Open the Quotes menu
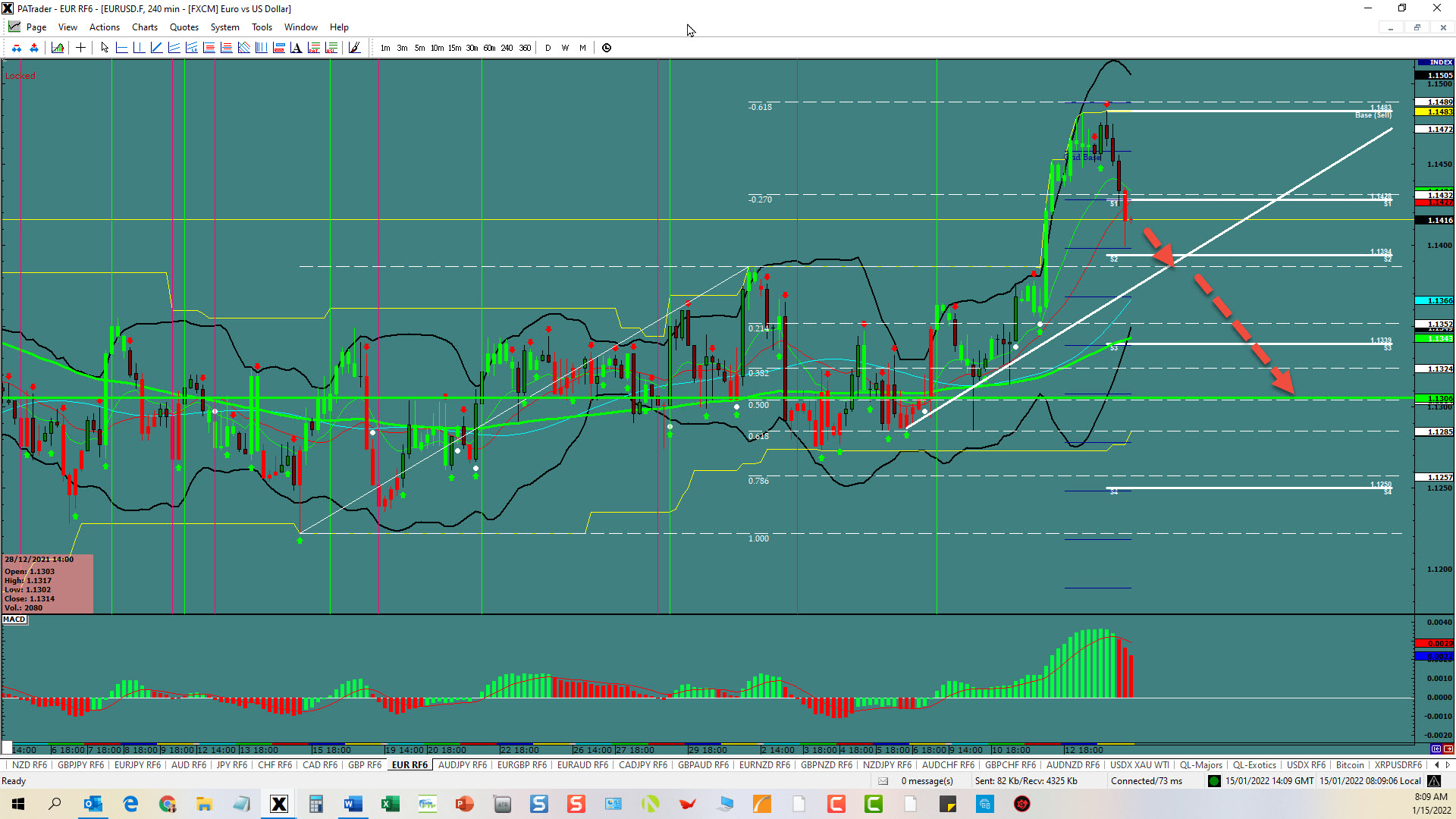This screenshot has height=819, width=1456. click(184, 27)
